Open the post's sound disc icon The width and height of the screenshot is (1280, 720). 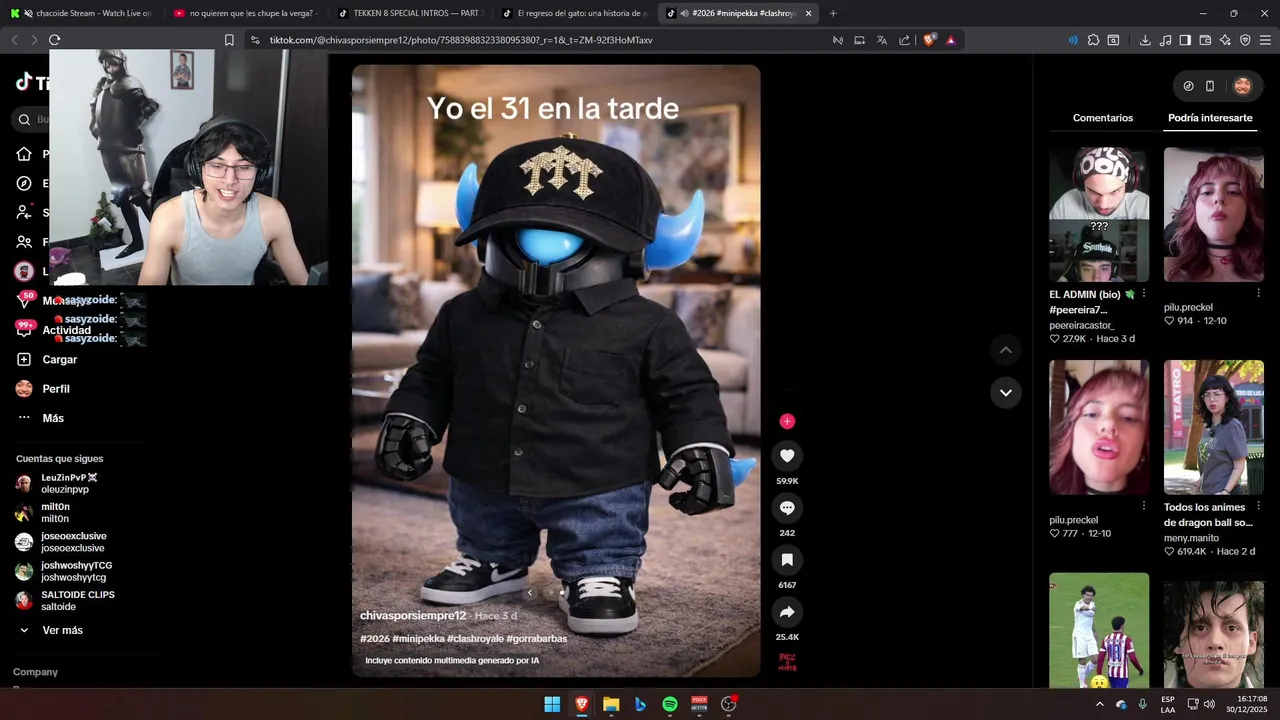coord(787,662)
